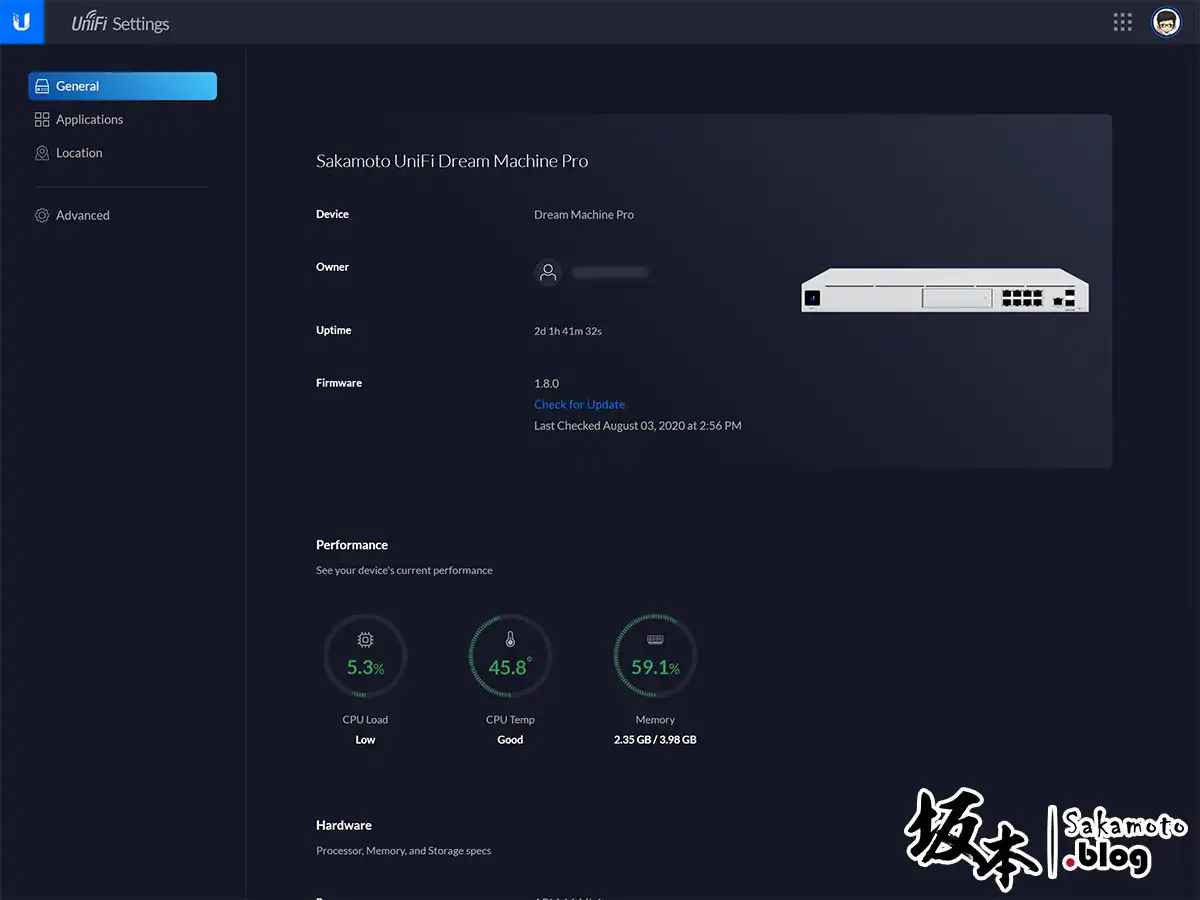This screenshot has height=900, width=1200.
Task: Click the Ubiquiti logo in top-left corner
Action: point(21,22)
